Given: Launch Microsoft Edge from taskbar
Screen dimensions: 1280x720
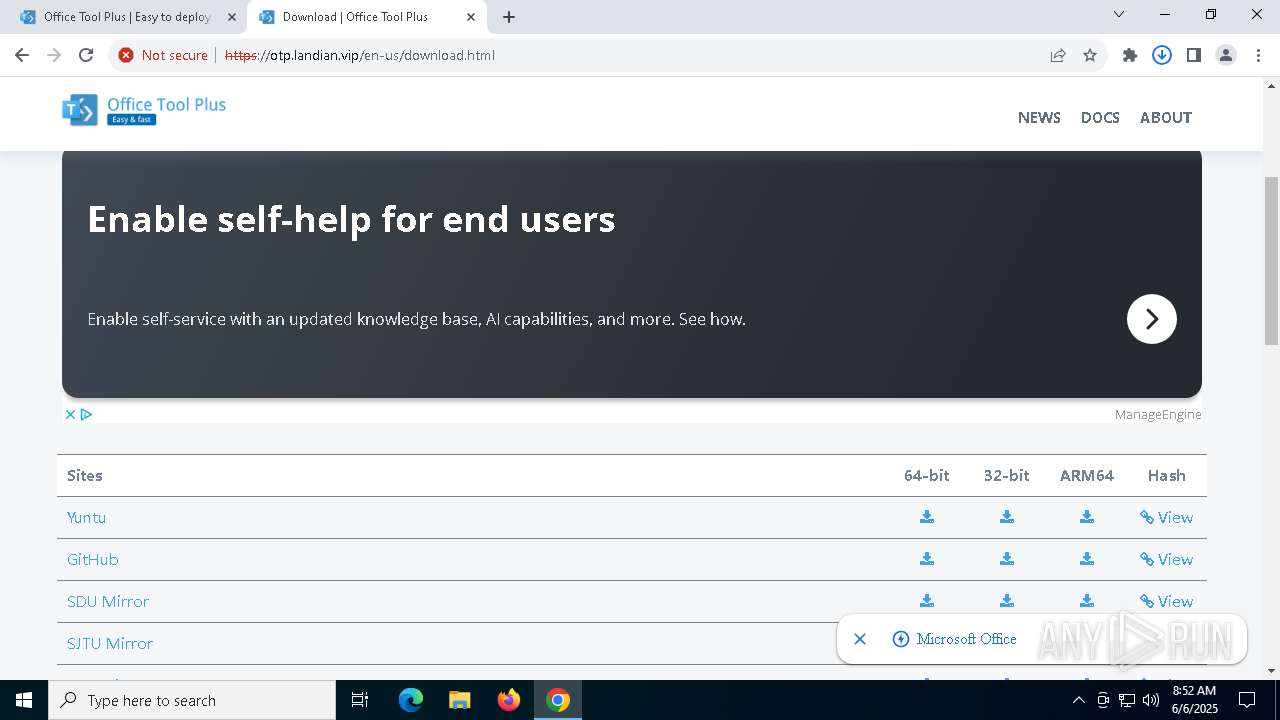Looking at the screenshot, I should [411, 700].
